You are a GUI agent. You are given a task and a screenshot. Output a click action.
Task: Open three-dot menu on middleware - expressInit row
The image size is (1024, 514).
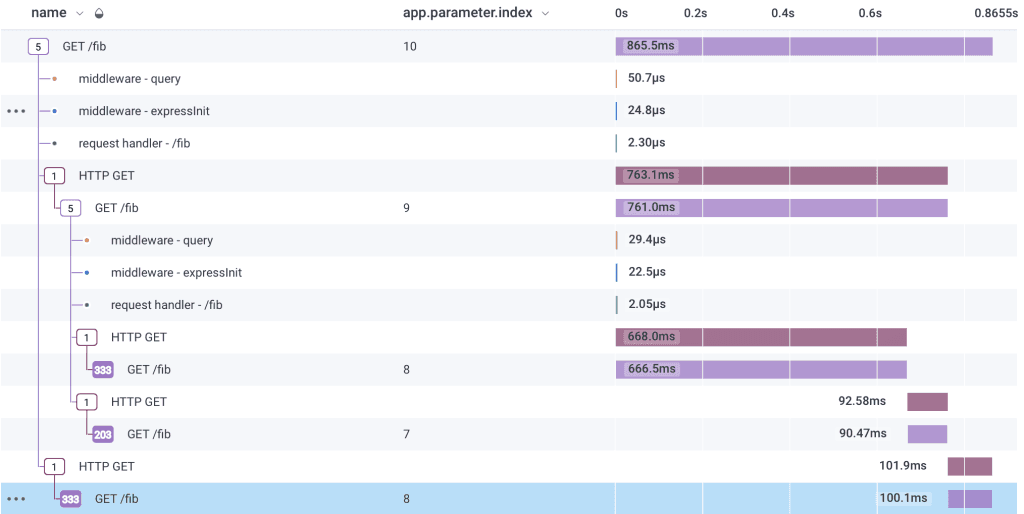(16, 111)
